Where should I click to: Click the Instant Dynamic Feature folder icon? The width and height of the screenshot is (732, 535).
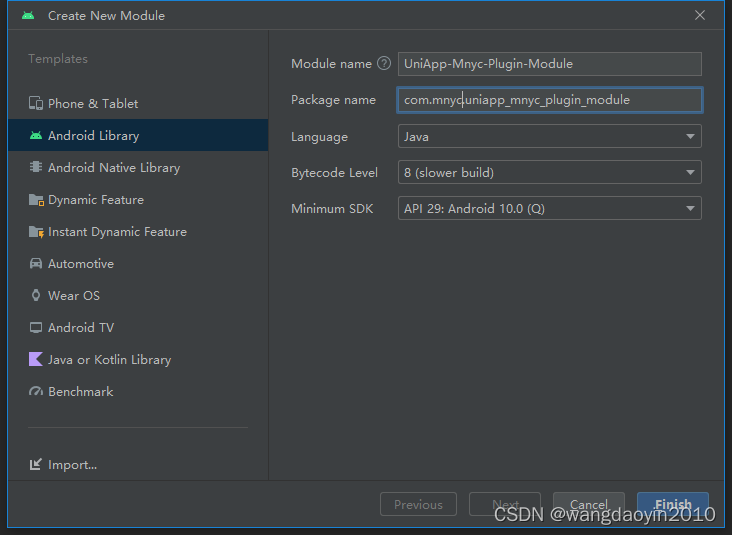click(x=36, y=232)
